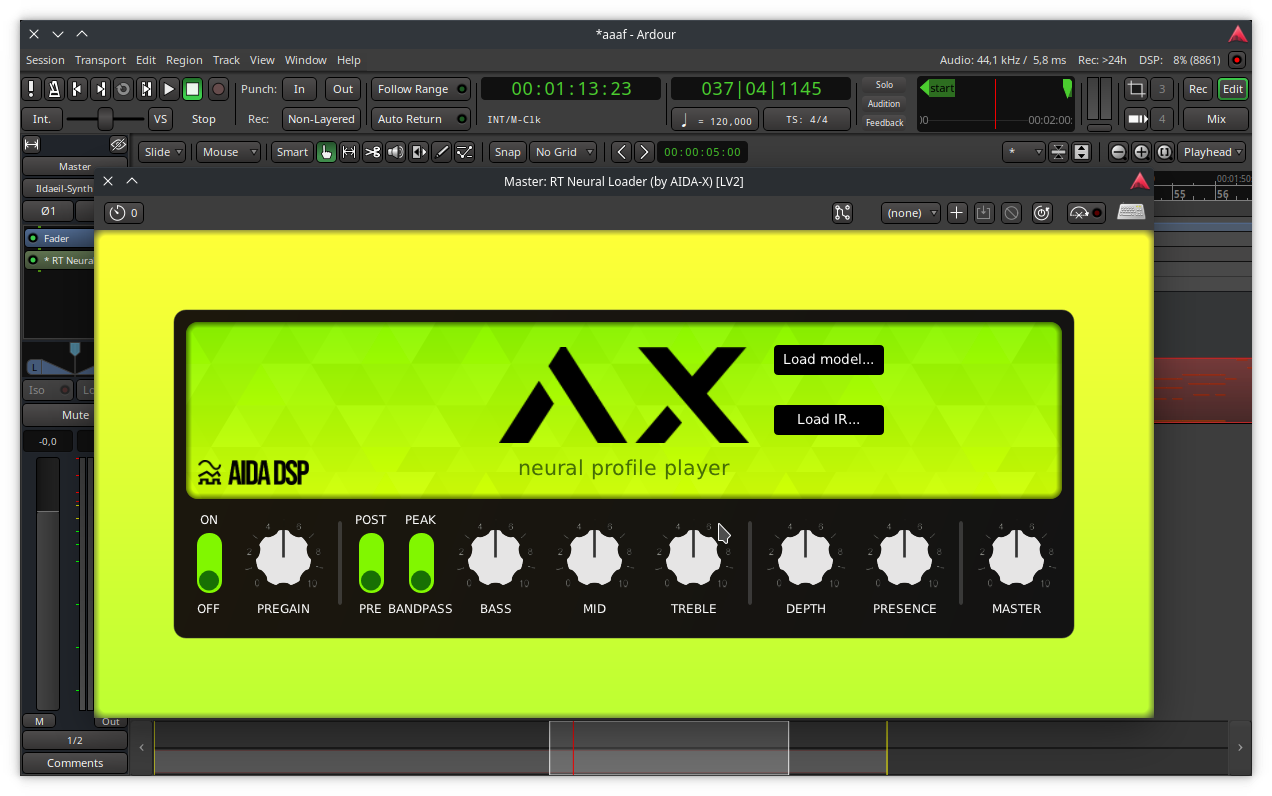Toggle Punch Out
This screenshot has height=796, width=1272.
pyautogui.click(x=343, y=89)
